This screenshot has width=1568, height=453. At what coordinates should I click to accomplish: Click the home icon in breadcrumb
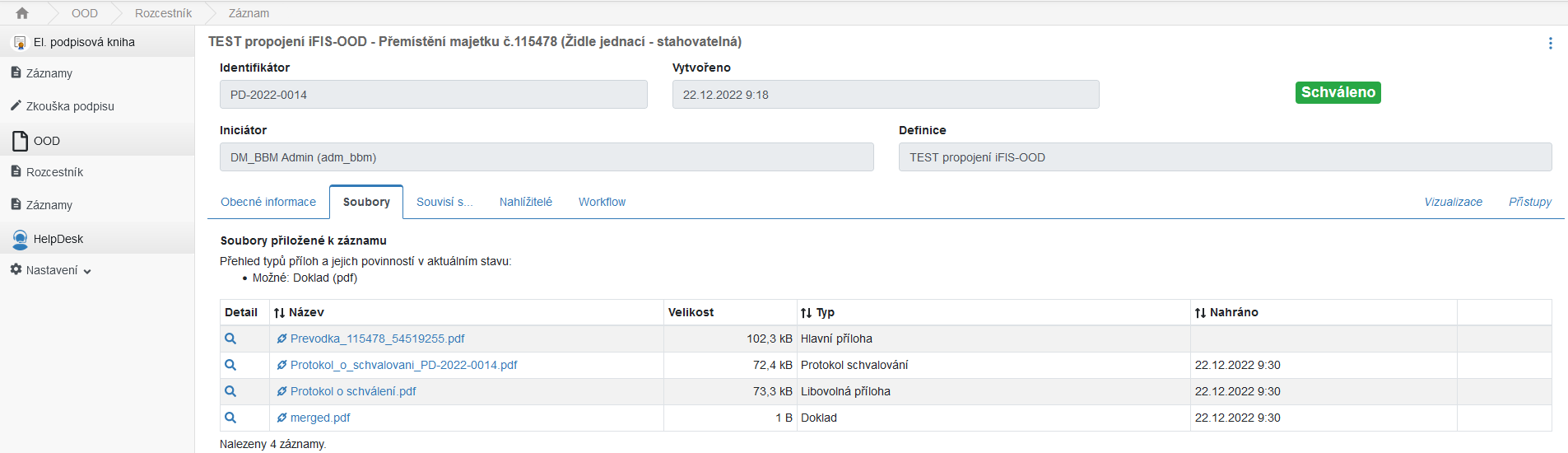click(x=22, y=13)
